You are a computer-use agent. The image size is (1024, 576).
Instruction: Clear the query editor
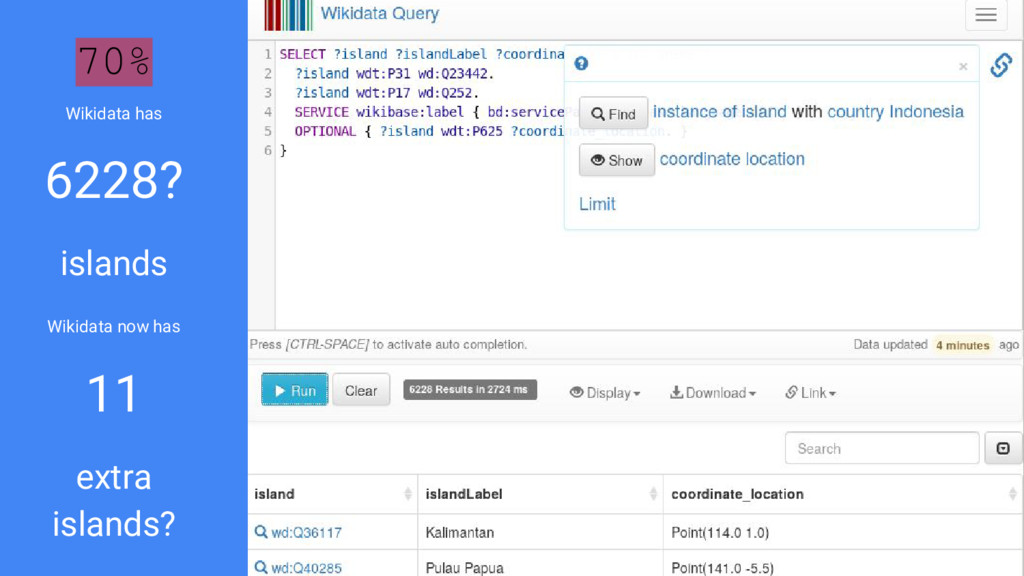point(361,390)
